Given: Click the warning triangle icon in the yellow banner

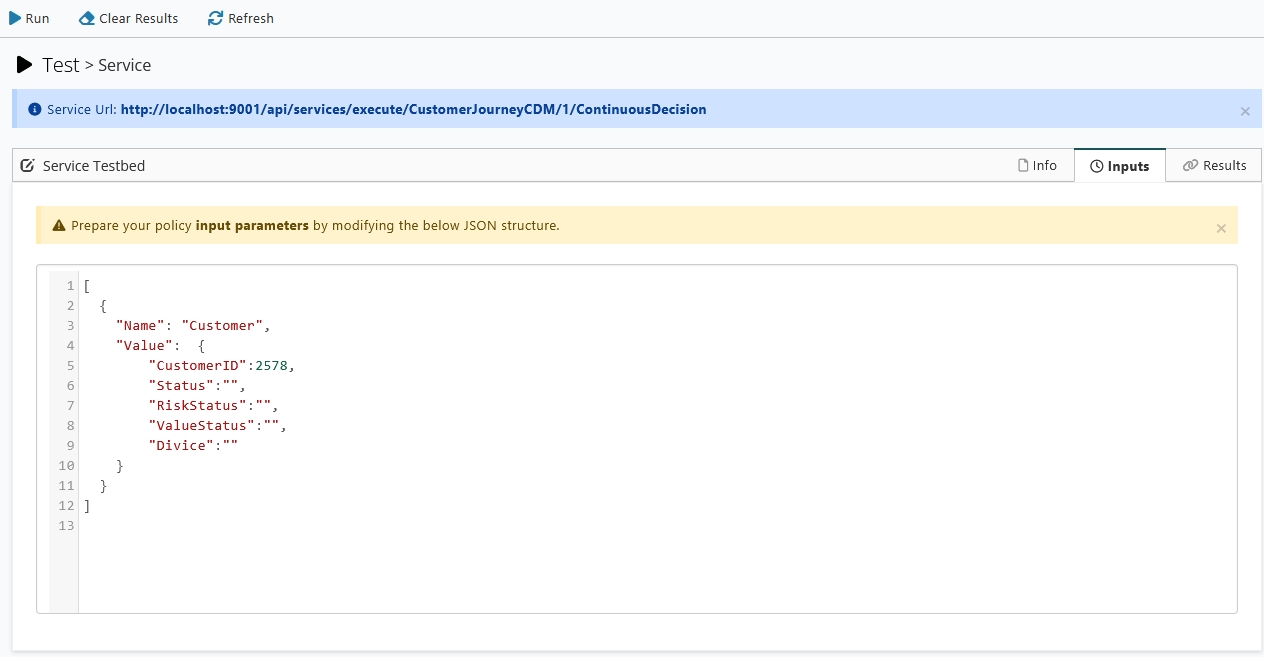Looking at the screenshot, I should coord(59,226).
